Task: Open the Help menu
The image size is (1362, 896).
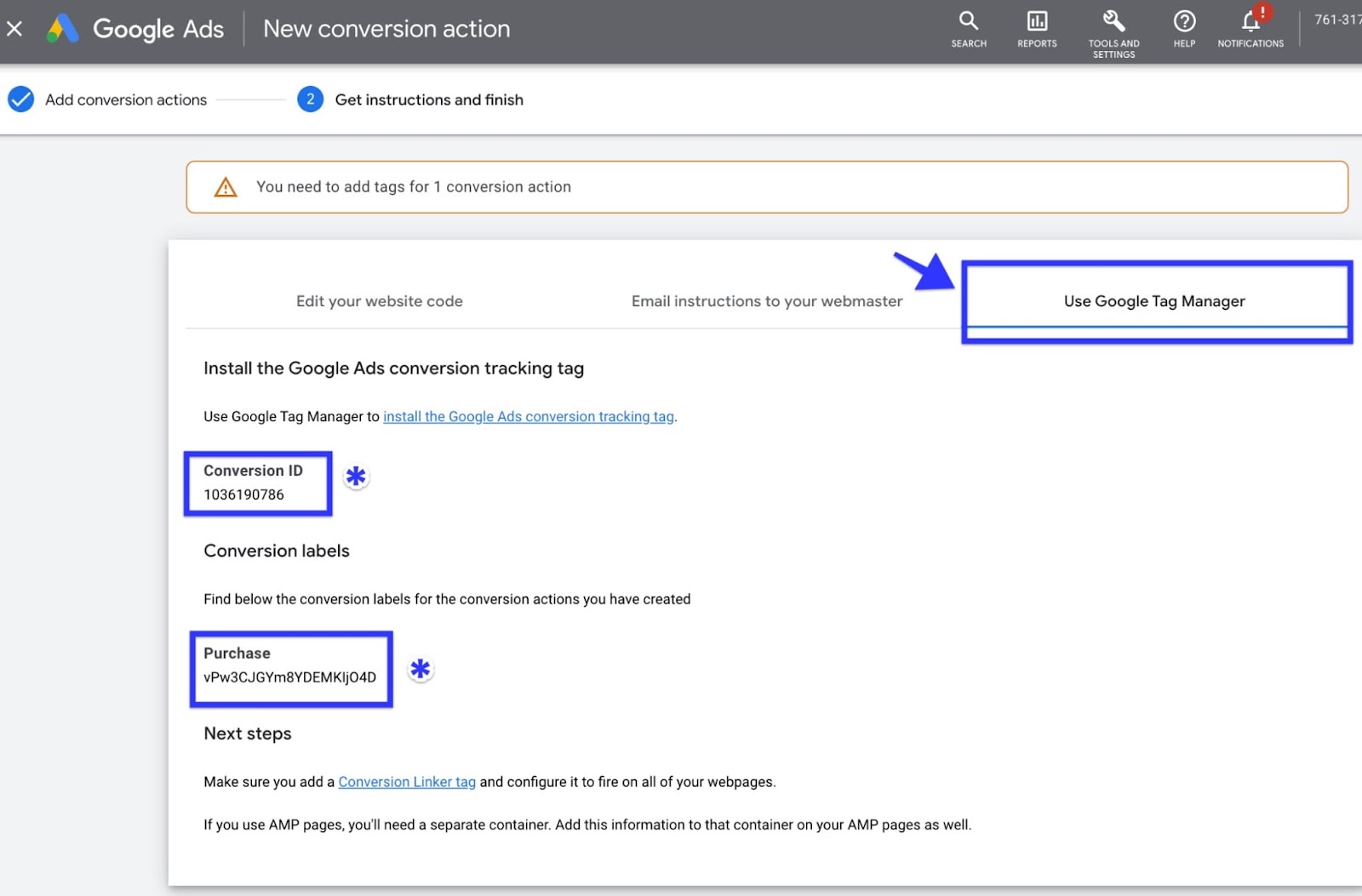Action: 1184,30
